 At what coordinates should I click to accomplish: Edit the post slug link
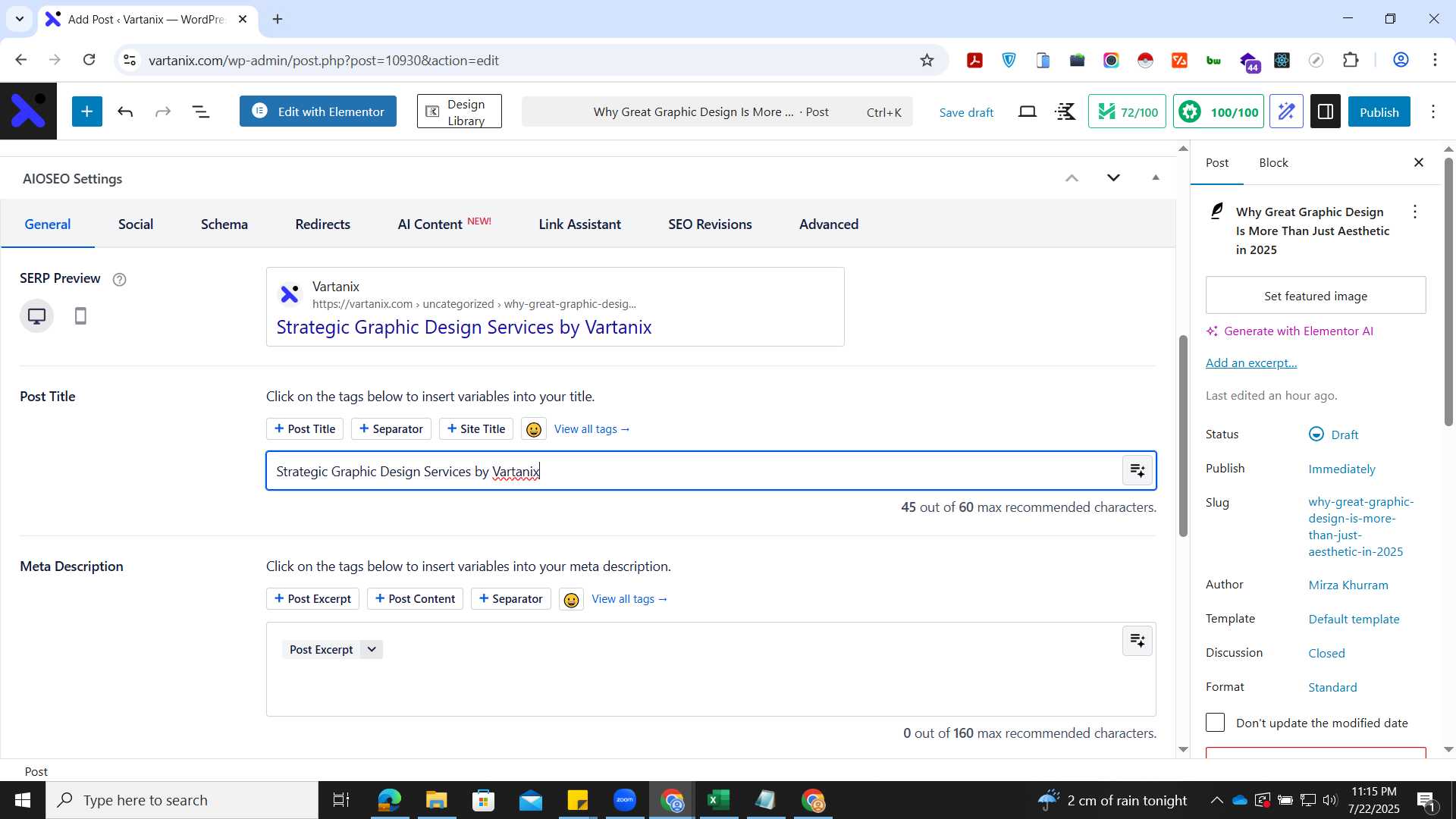tap(1361, 527)
